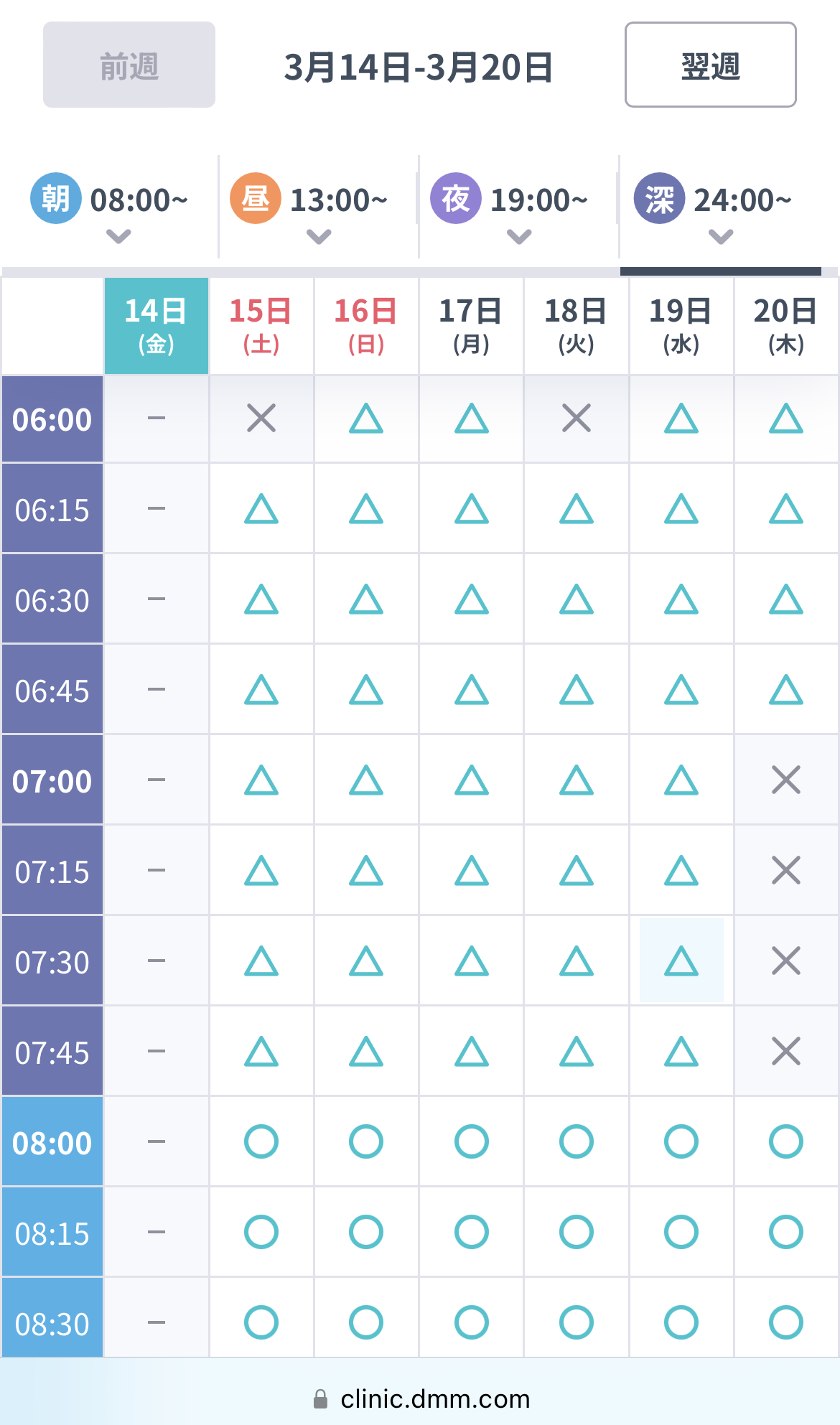840x1425 pixels.
Task: Select circle slot for 20日 at 08:15
Action: pos(786,1232)
